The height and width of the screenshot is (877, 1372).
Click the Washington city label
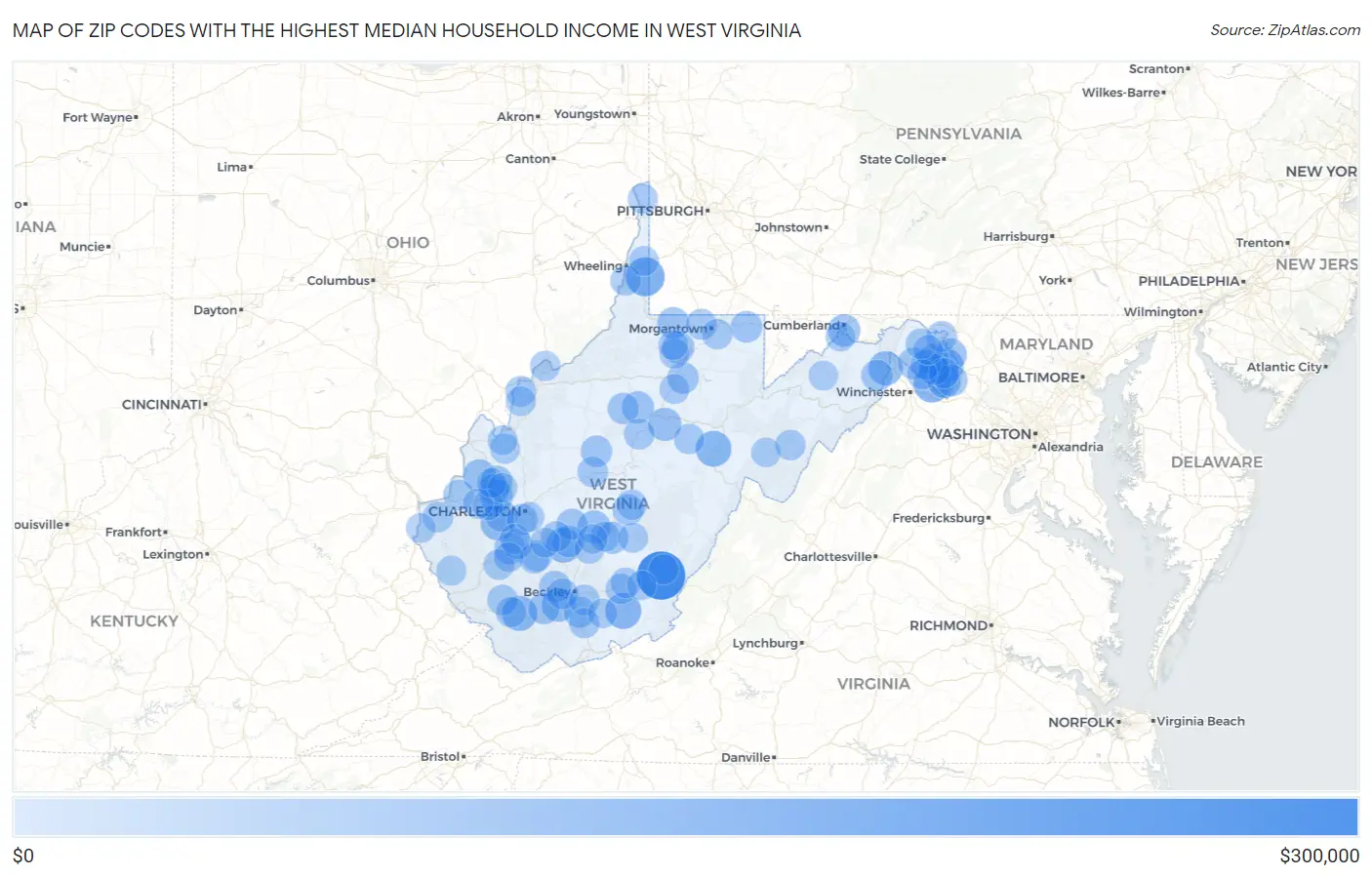979,434
